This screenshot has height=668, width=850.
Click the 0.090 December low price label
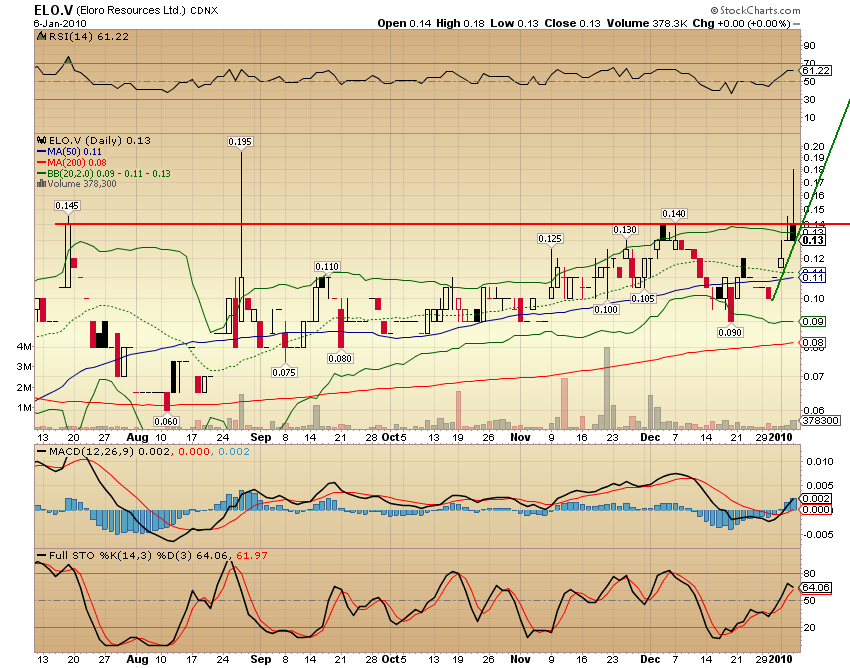pyautogui.click(x=730, y=332)
